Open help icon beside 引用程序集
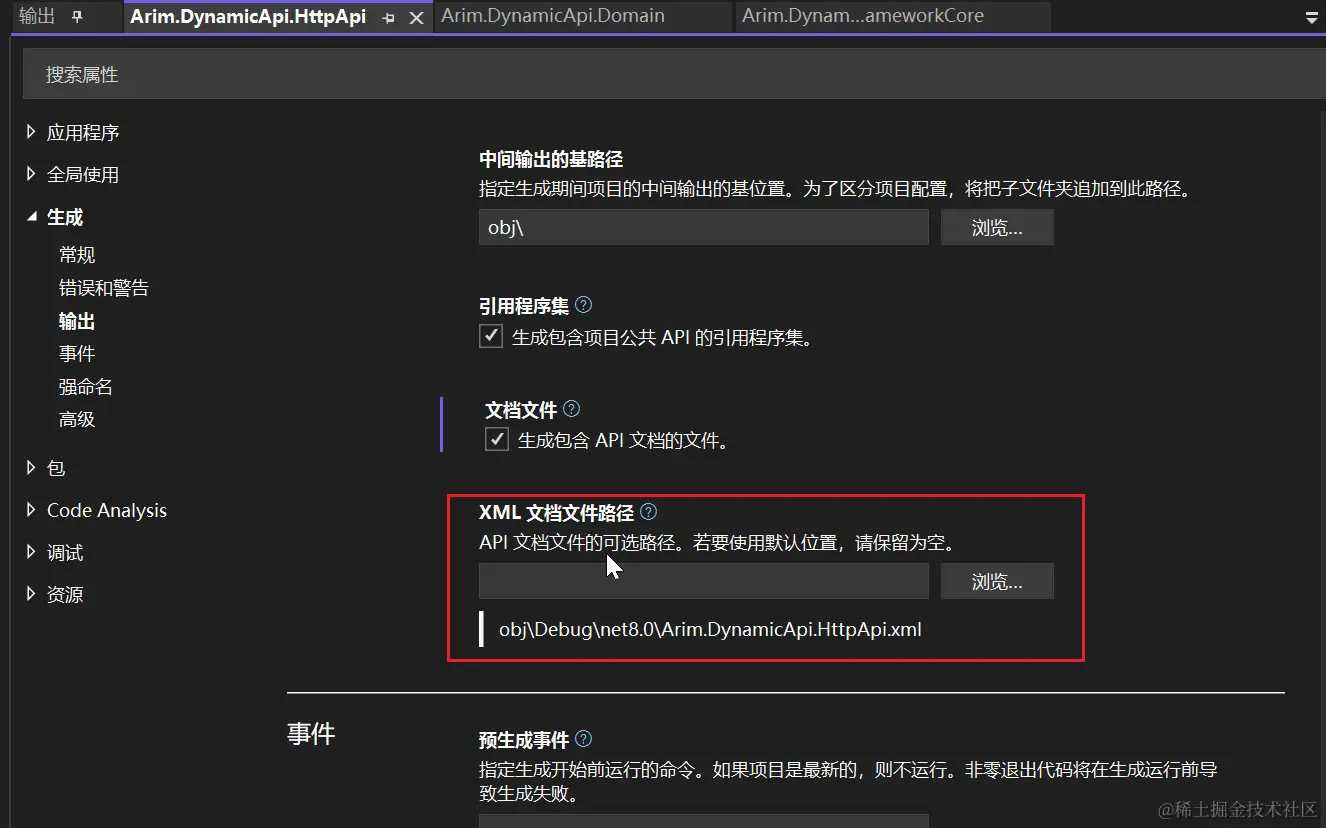Image resolution: width=1326 pixels, height=828 pixels. coord(584,305)
